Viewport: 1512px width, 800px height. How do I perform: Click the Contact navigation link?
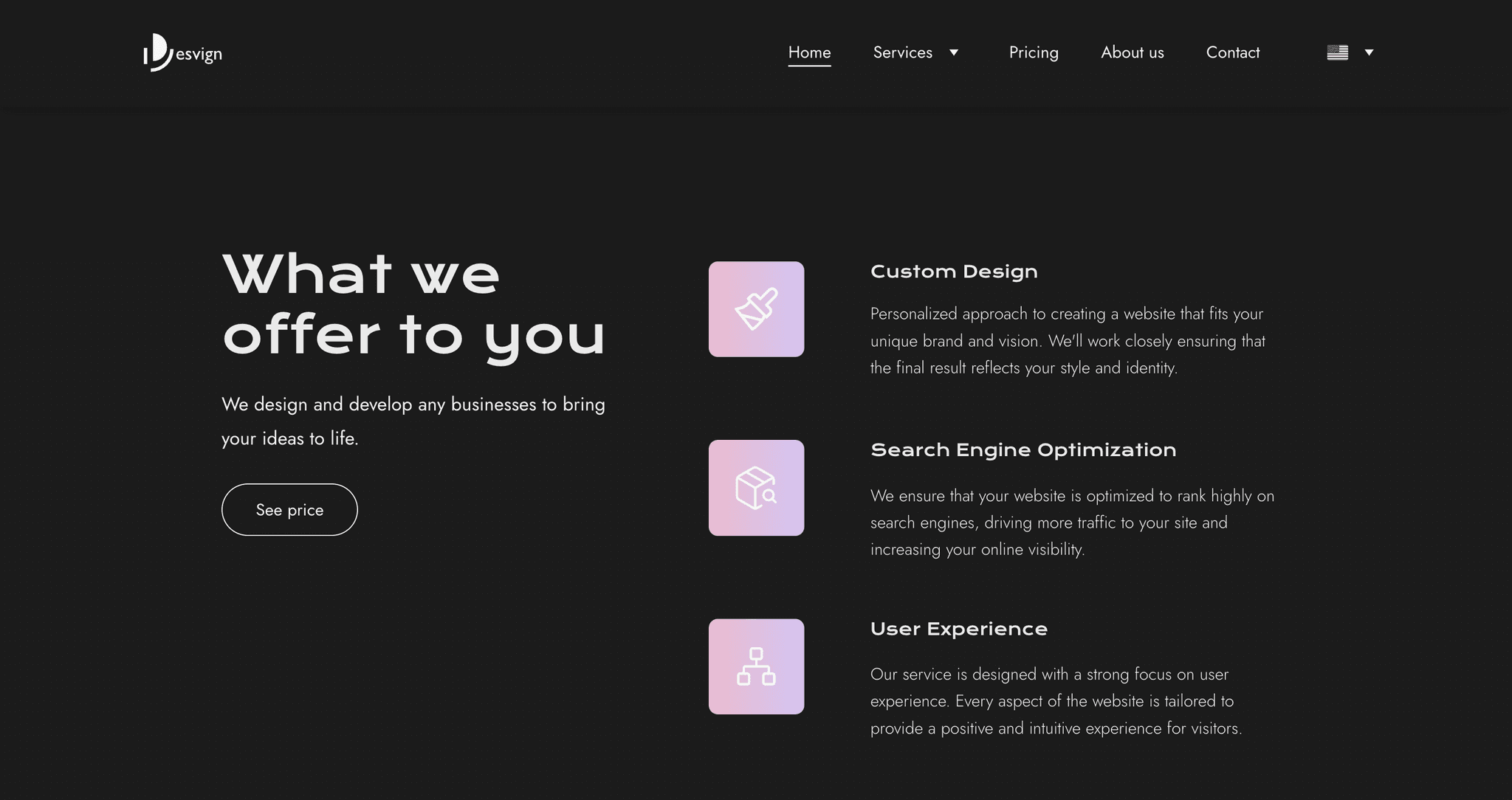[x=1232, y=52]
